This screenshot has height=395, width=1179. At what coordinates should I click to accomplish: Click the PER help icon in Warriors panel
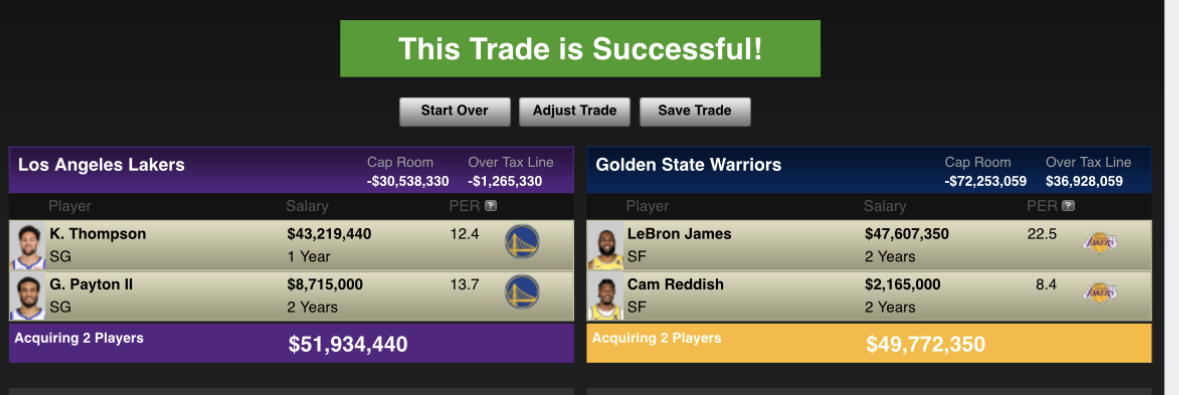(1068, 205)
